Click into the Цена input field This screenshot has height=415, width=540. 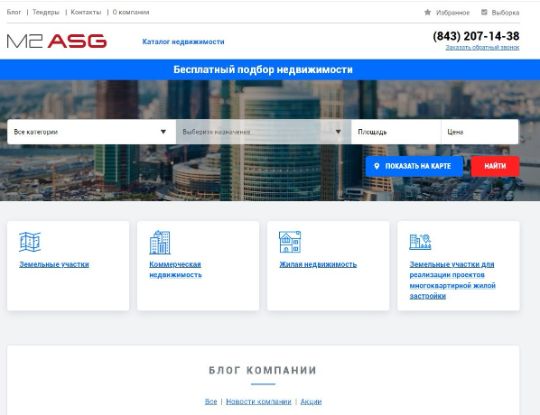480,132
